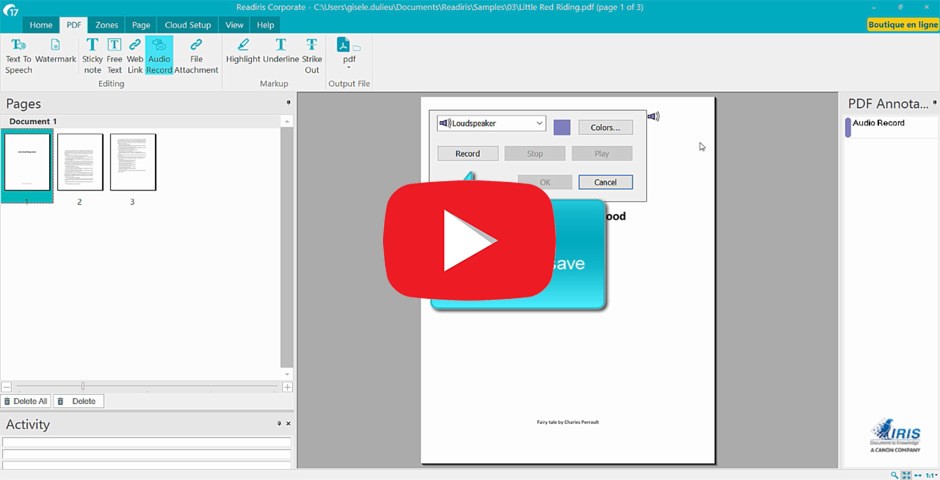This screenshot has width=940, height=480.
Task: Click the Pages scrollbar up arrow
Action: (287, 121)
